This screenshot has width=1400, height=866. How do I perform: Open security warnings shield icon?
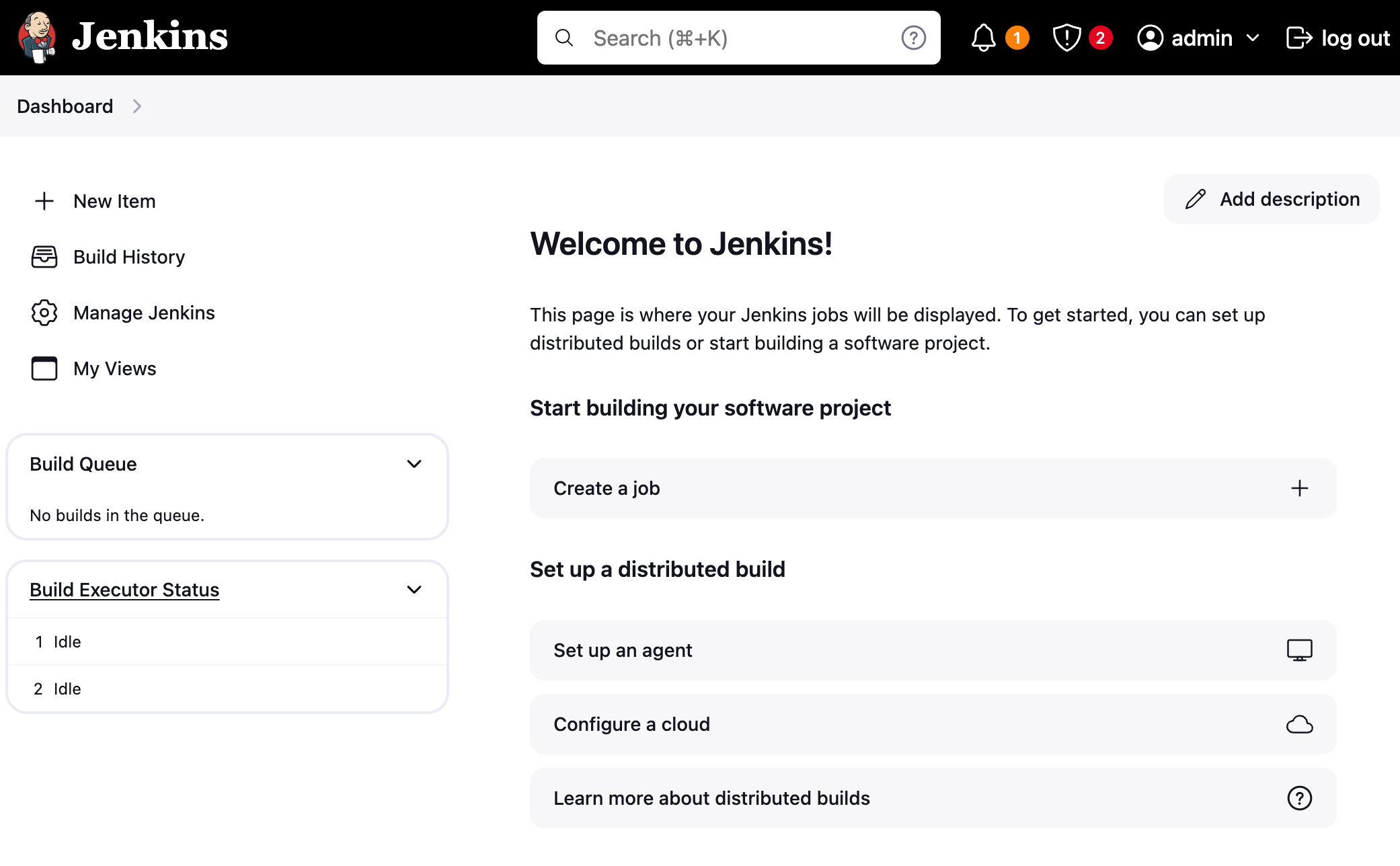pyautogui.click(x=1066, y=38)
